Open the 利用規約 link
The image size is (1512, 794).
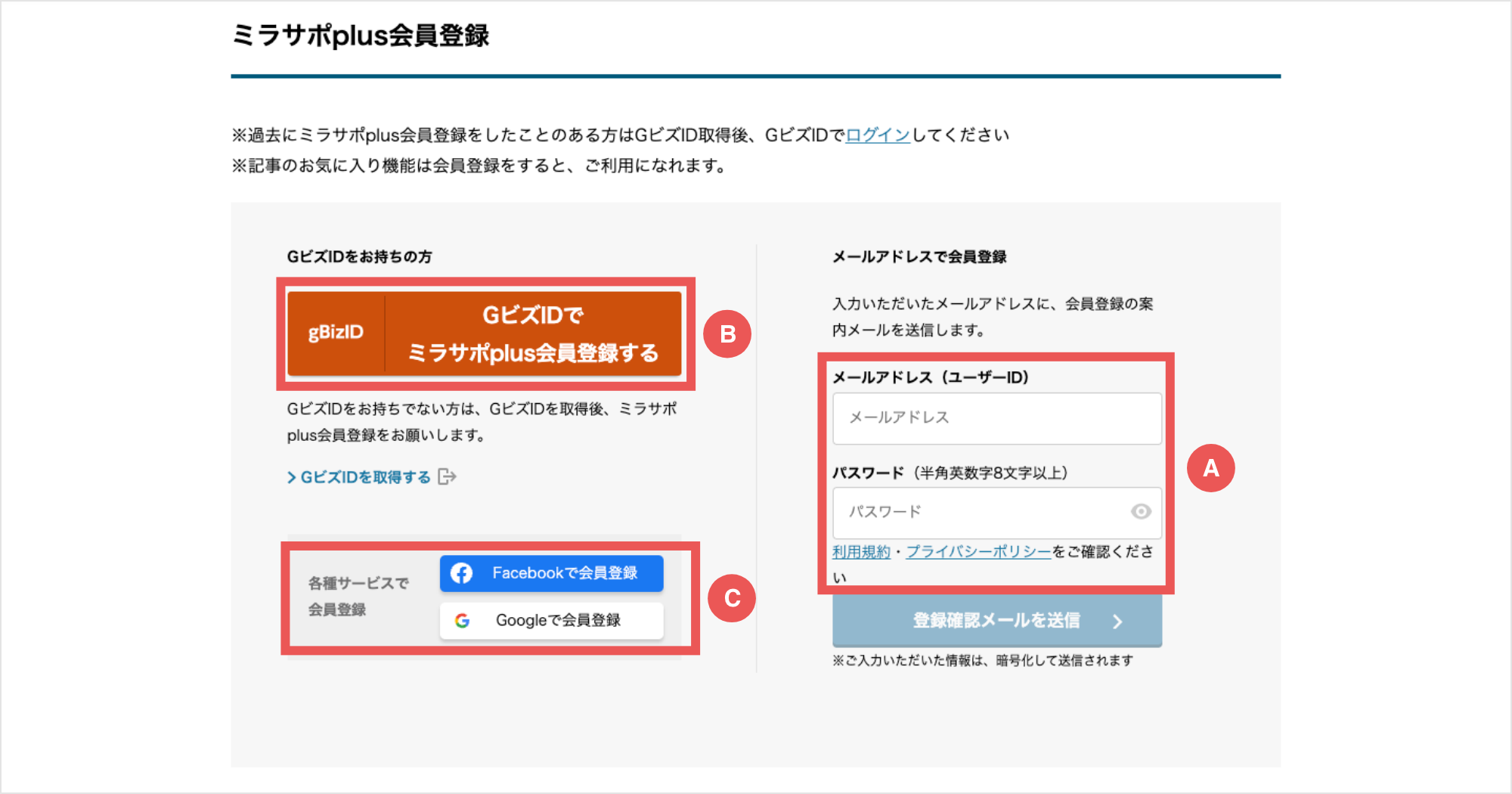point(861,552)
